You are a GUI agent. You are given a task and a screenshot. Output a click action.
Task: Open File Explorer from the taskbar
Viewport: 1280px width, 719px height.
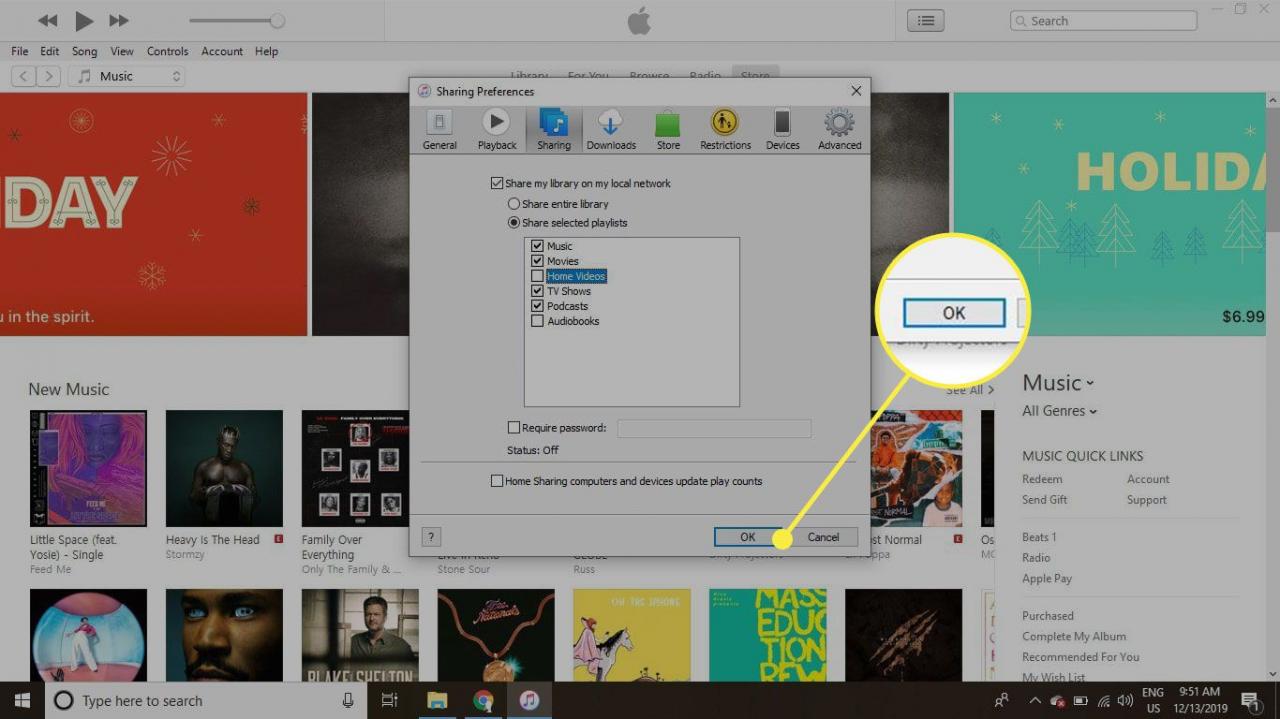[x=437, y=700]
